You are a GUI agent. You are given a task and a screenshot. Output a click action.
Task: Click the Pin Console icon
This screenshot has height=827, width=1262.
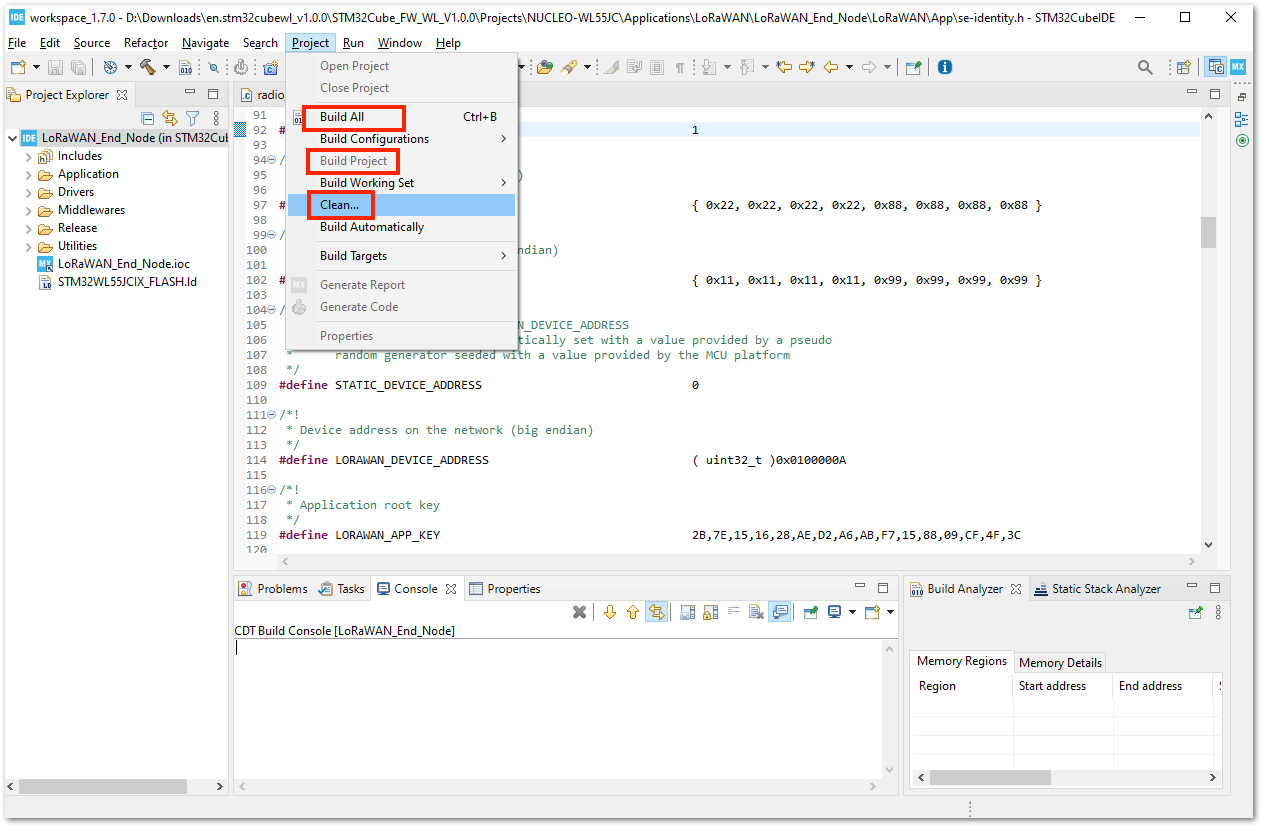811,612
